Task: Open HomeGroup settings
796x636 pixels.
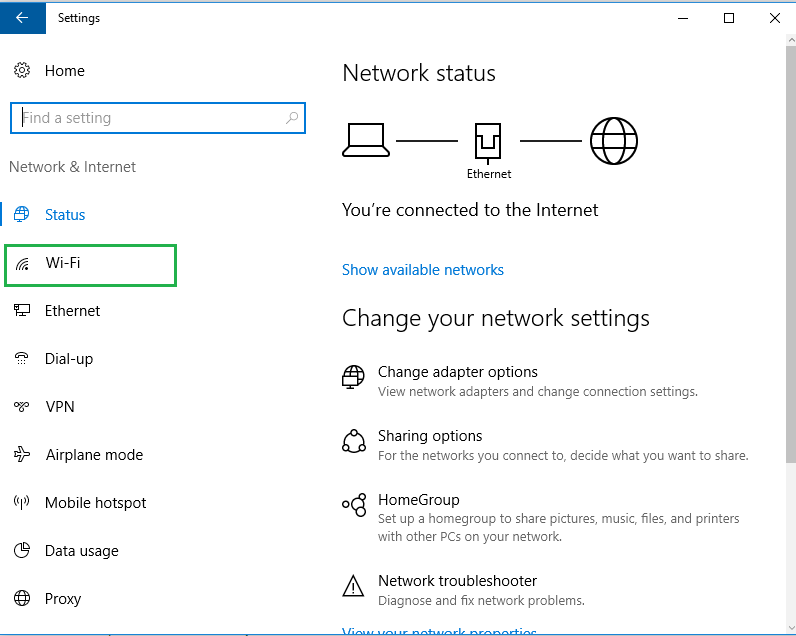Action: (418, 500)
